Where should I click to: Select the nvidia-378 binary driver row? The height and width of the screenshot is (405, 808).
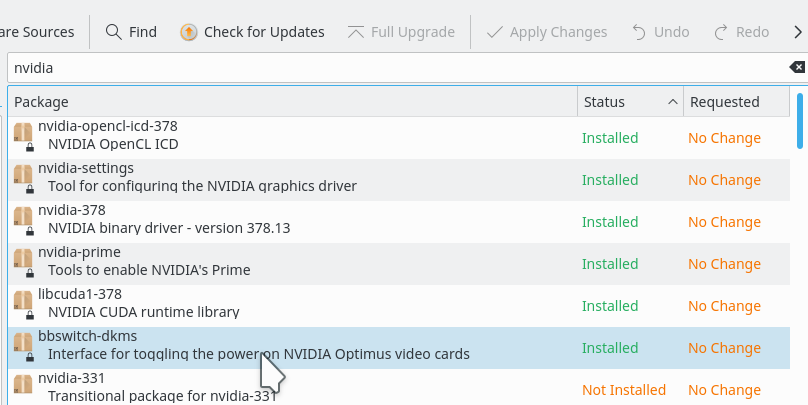(x=300, y=222)
